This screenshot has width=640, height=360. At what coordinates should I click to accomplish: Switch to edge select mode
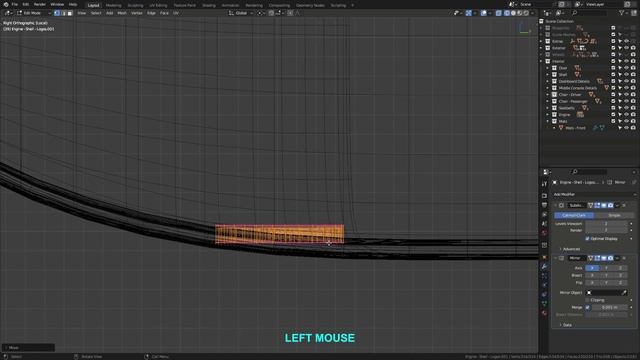63,13
